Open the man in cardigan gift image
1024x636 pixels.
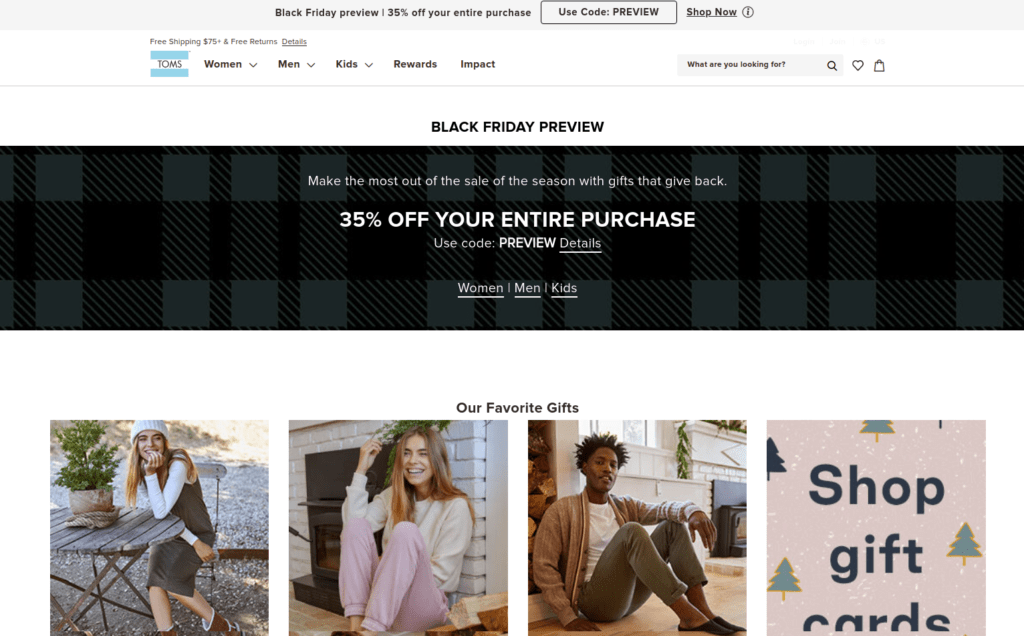[x=637, y=528]
